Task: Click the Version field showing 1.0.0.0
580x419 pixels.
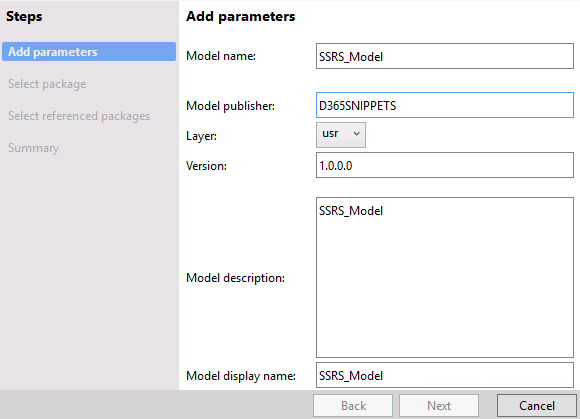Action: [x=445, y=165]
